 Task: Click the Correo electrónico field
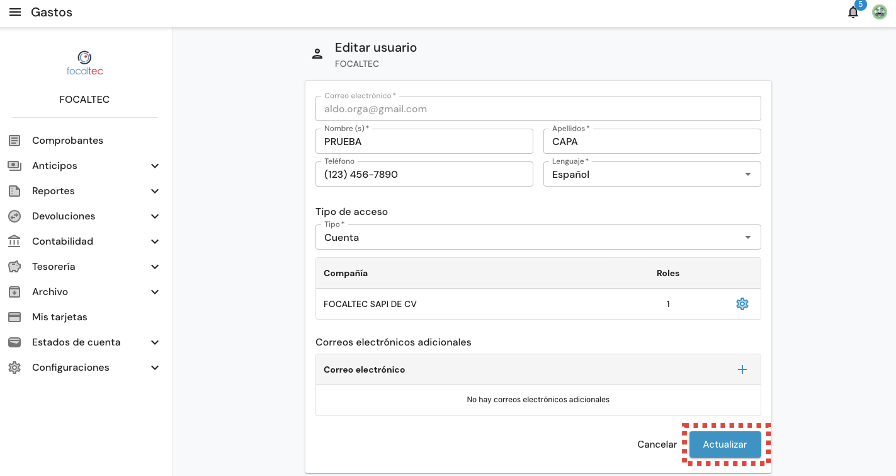pyautogui.click(x=538, y=109)
